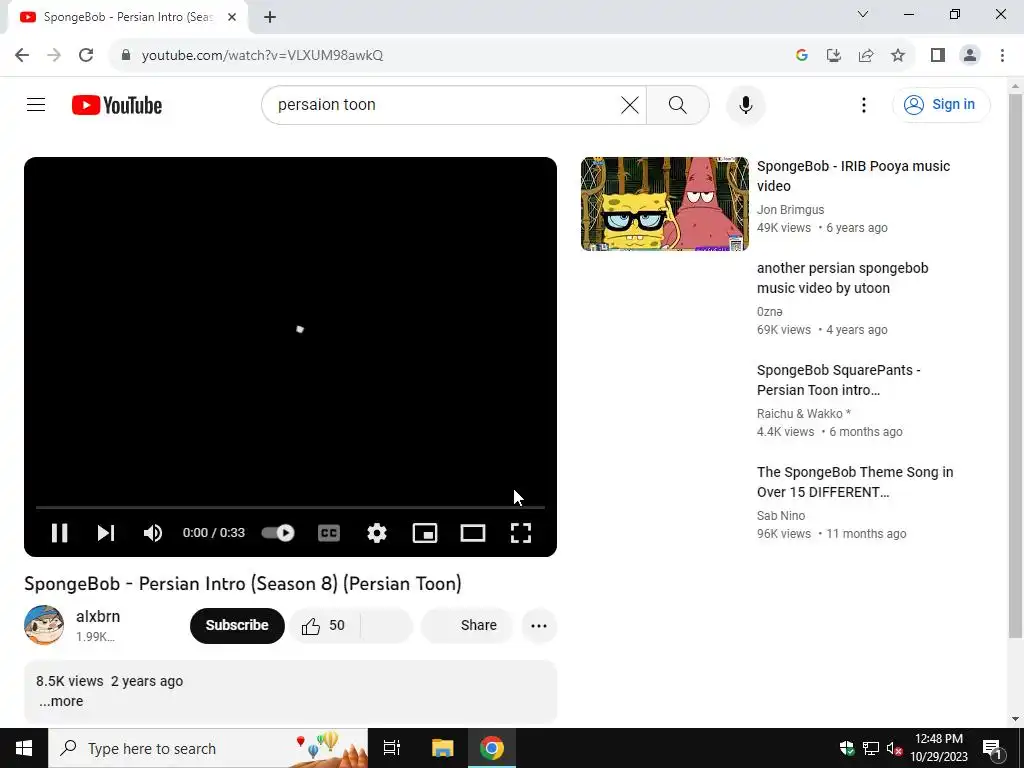
Task: Activate miniplayer mode icon
Action: click(x=424, y=533)
